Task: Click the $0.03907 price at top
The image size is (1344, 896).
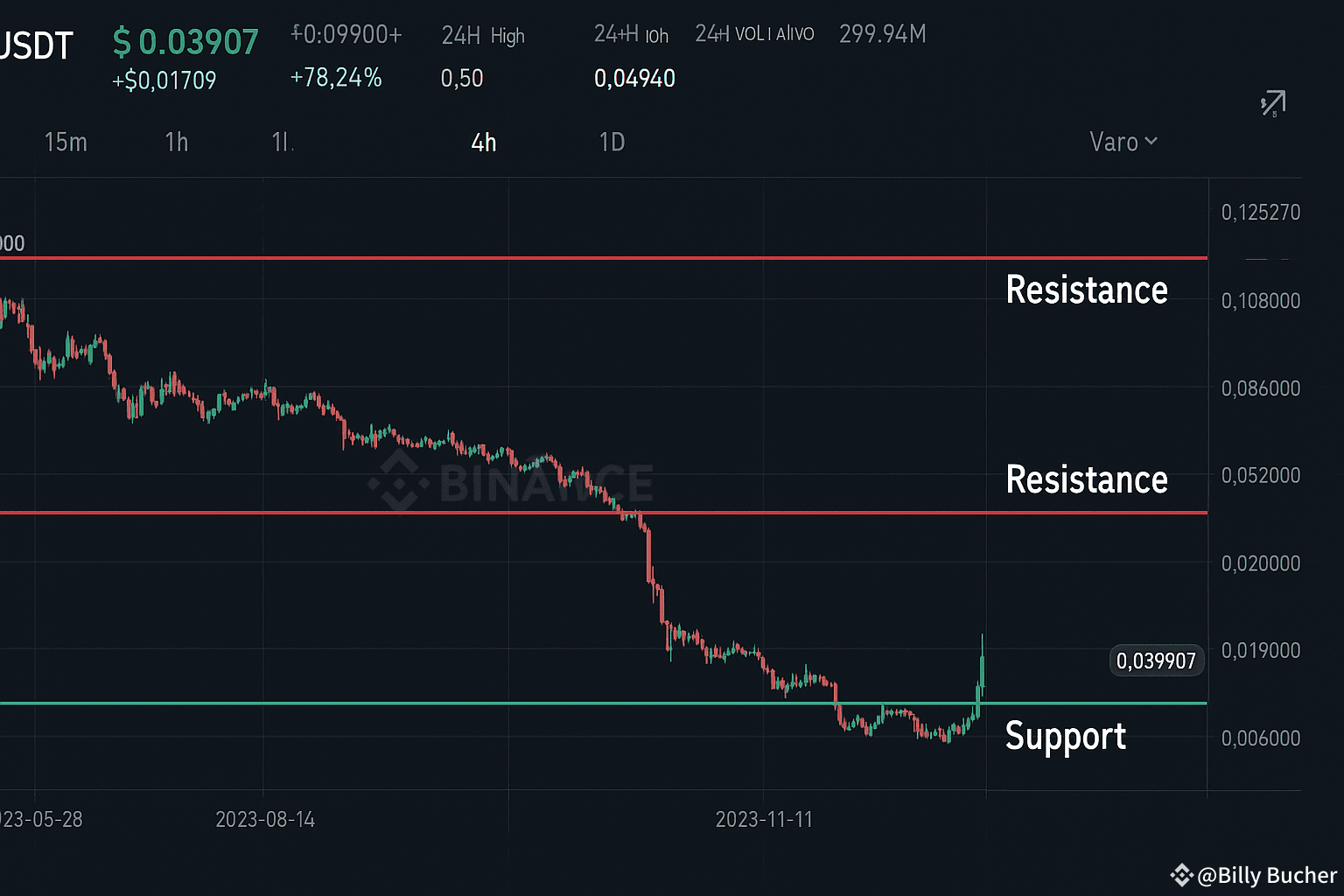Action: (186, 42)
